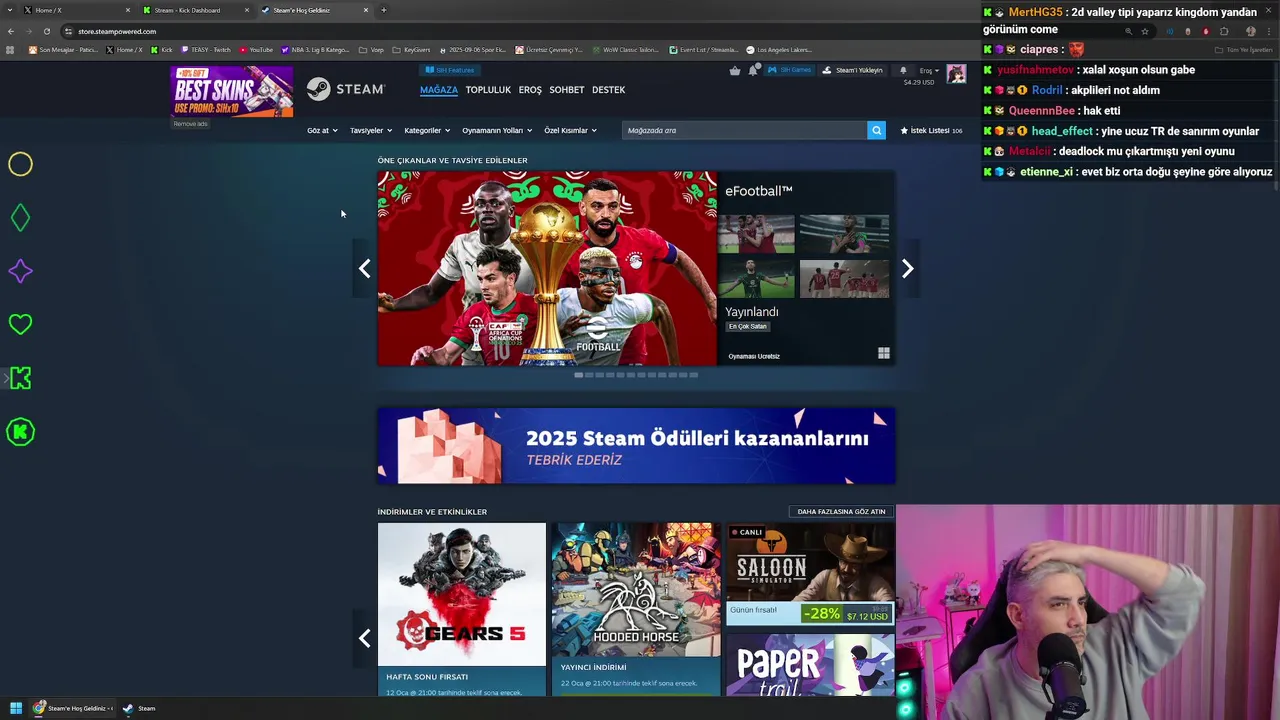Select the DESTEK menu item
The height and width of the screenshot is (720, 1280).
click(x=608, y=90)
